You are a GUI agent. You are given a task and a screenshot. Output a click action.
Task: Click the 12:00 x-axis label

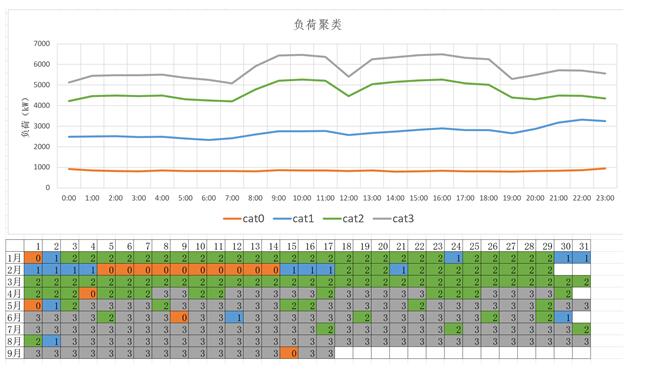point(349,198)
